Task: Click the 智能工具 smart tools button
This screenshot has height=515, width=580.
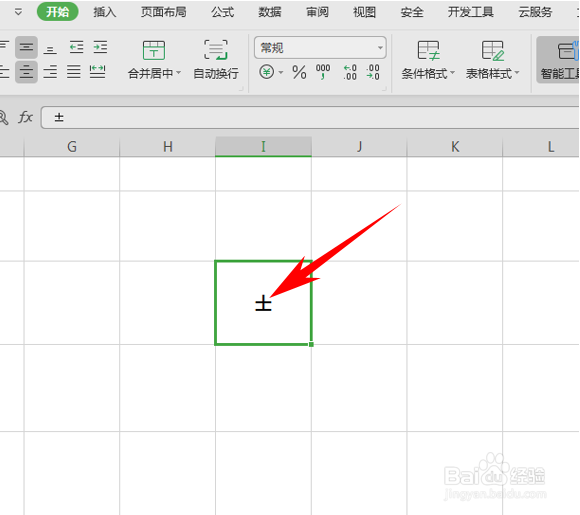Action: coord(559,60)
